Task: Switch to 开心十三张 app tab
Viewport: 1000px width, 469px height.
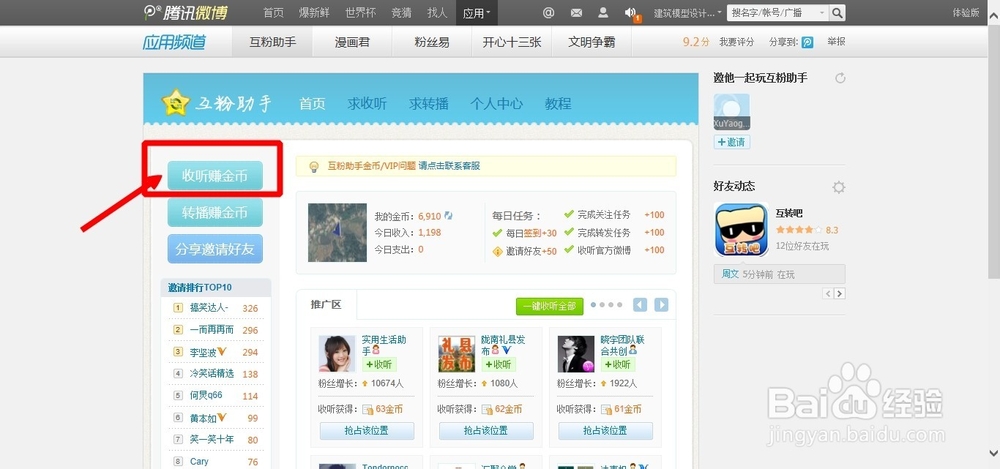Action: point(511,42)
